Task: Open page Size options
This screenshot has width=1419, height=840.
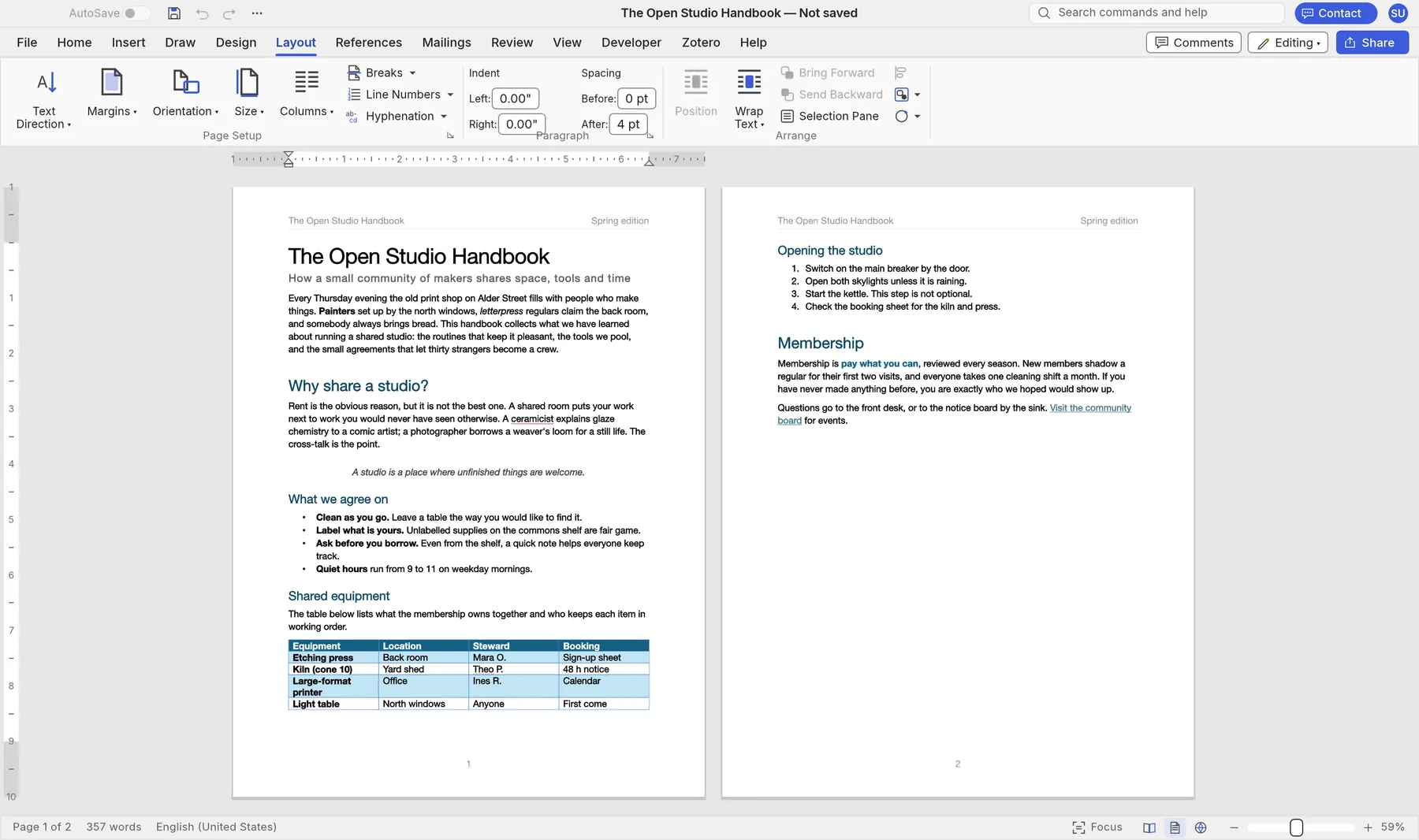Action: pyautogui.click(x=248, y=94)
